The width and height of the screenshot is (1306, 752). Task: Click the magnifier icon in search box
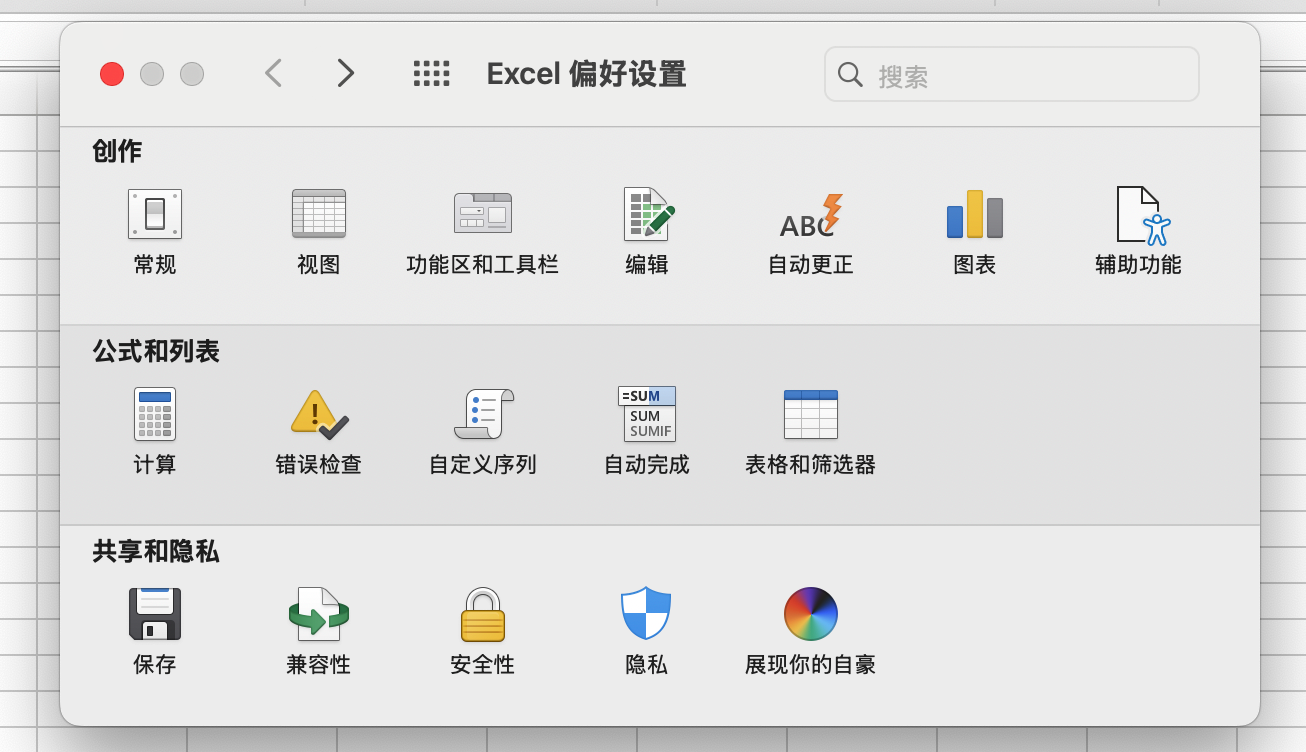[850, 74]
